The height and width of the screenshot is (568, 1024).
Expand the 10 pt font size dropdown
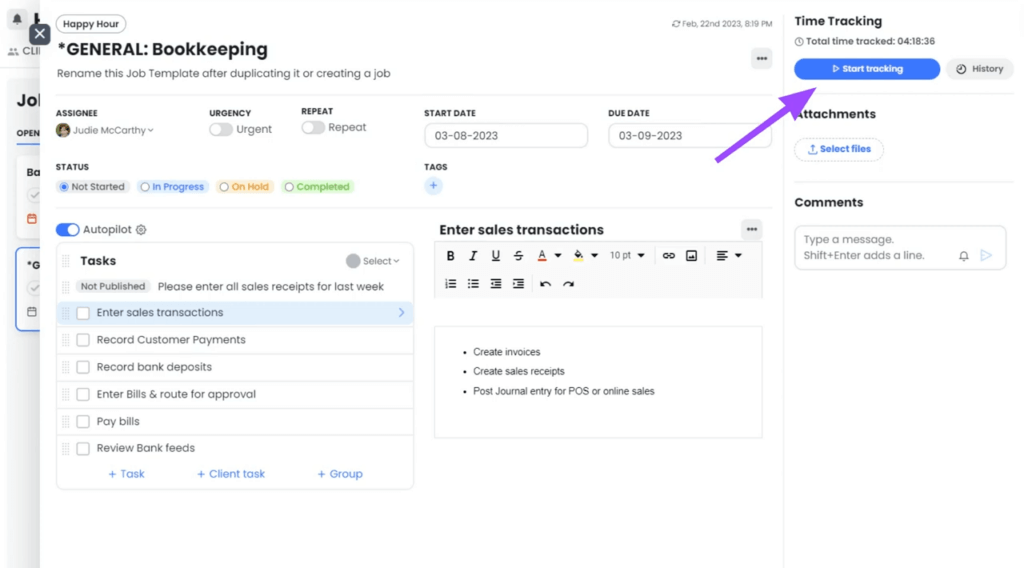point(627,256)
